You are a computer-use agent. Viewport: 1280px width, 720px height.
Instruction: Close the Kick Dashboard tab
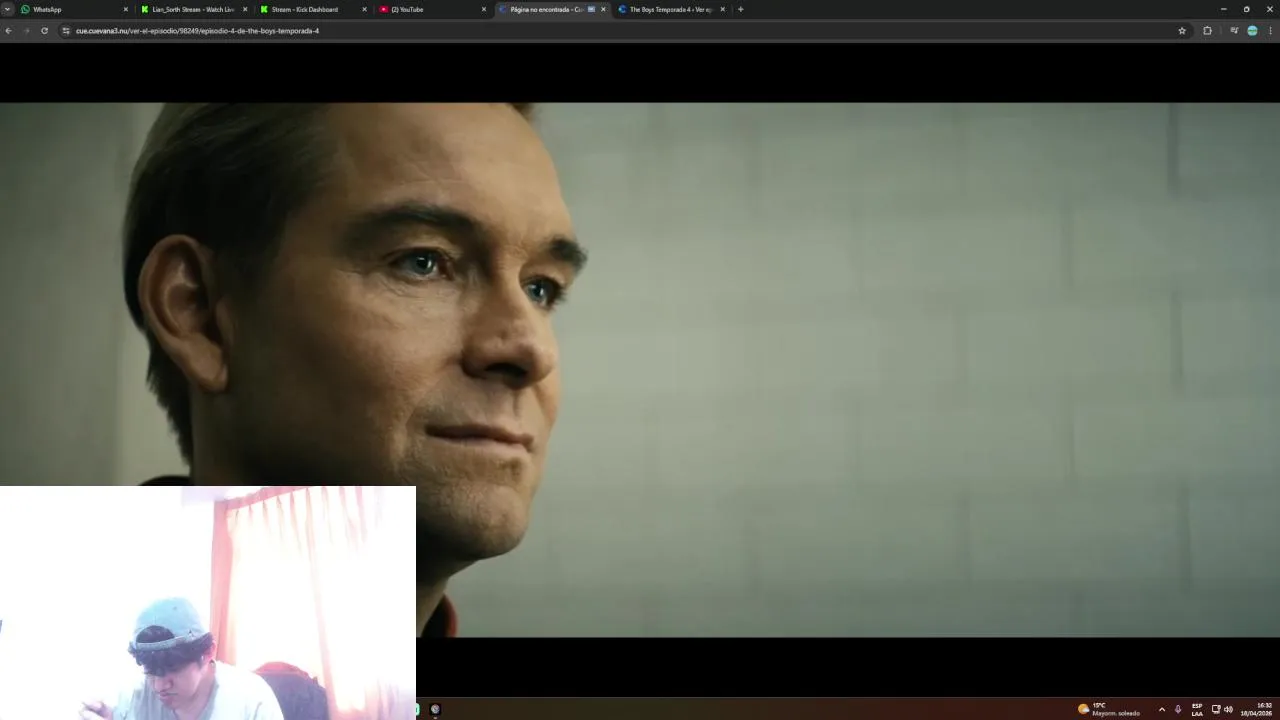click(x=364, y=9)
